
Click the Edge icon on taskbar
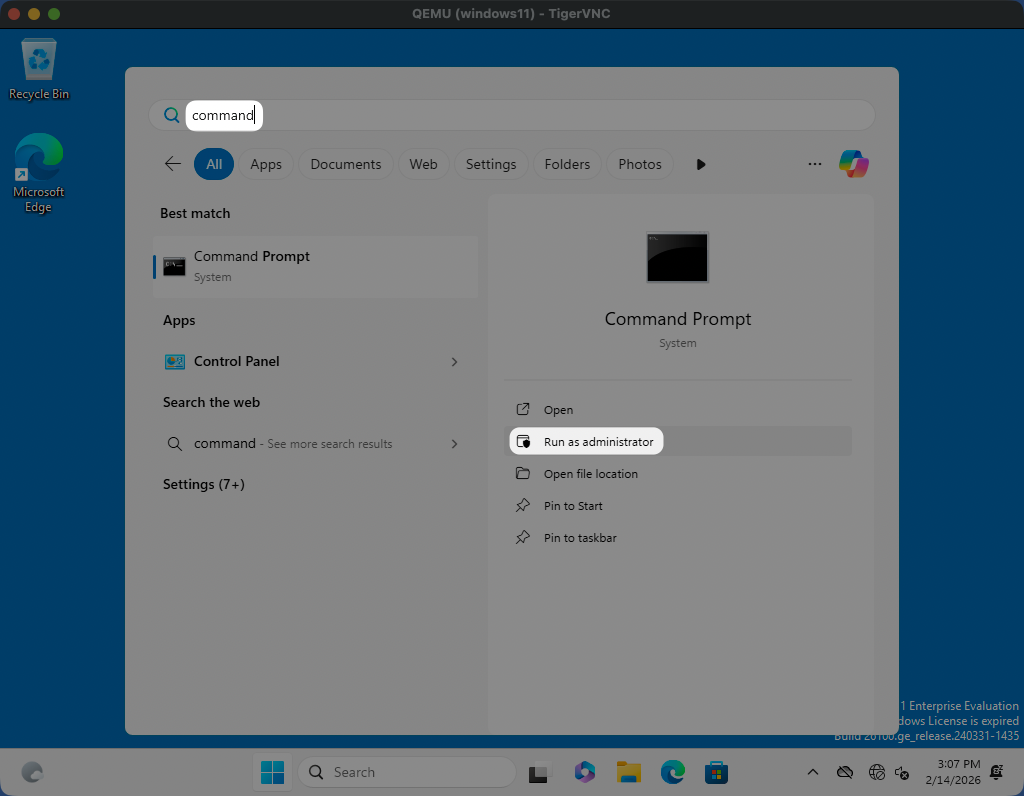pos(672,772)
